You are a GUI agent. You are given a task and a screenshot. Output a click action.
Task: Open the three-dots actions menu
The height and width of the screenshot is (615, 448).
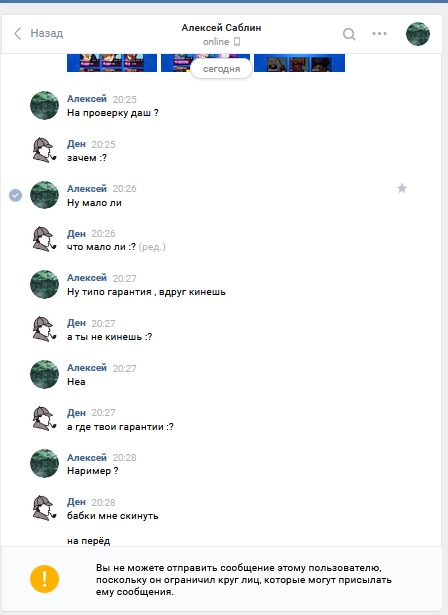point(379,34)
